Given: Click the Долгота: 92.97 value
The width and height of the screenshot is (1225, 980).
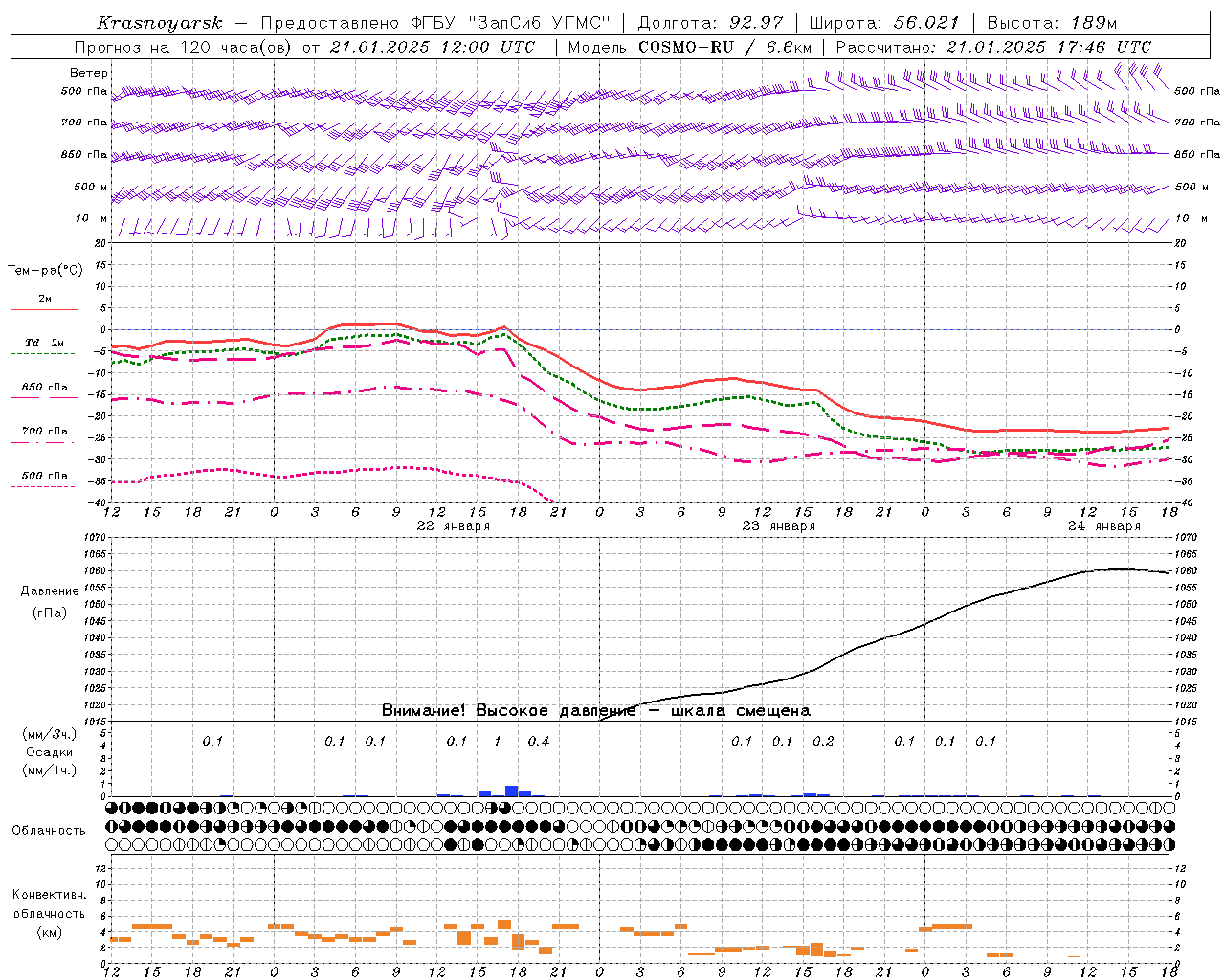Looking at the screenshot, I should (x=710, y=23).
